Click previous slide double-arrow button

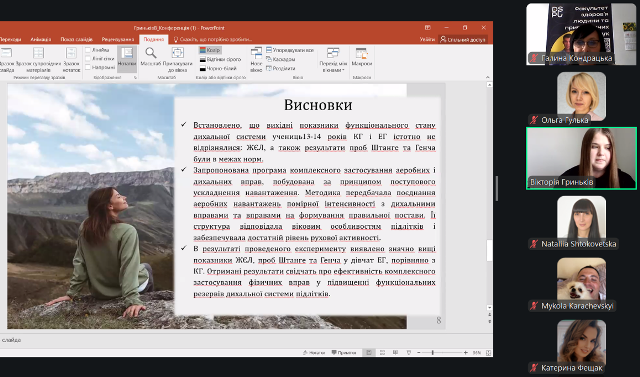point(489,315)
